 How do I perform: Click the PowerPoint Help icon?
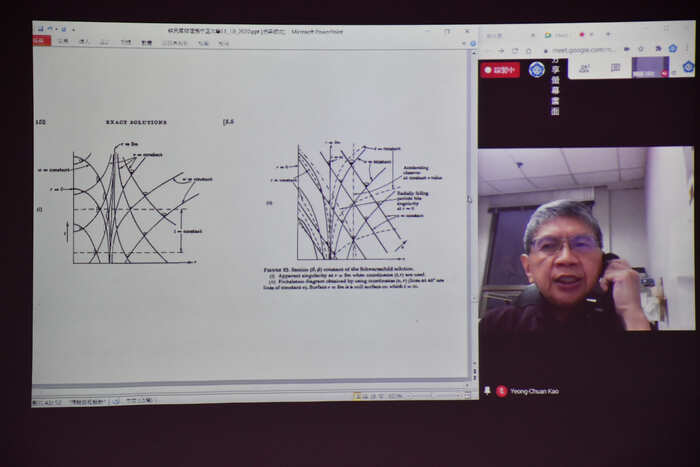click(473, 43)
